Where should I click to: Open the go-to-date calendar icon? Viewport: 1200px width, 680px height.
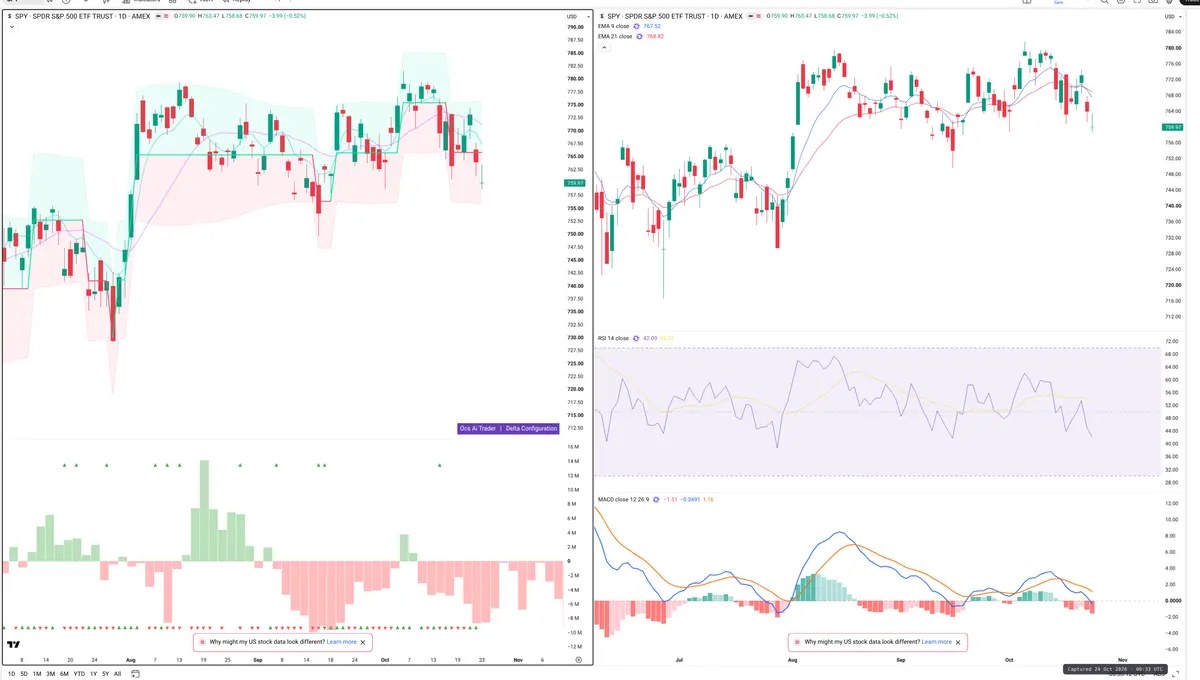pyautogui.click(x=135, y=674)
